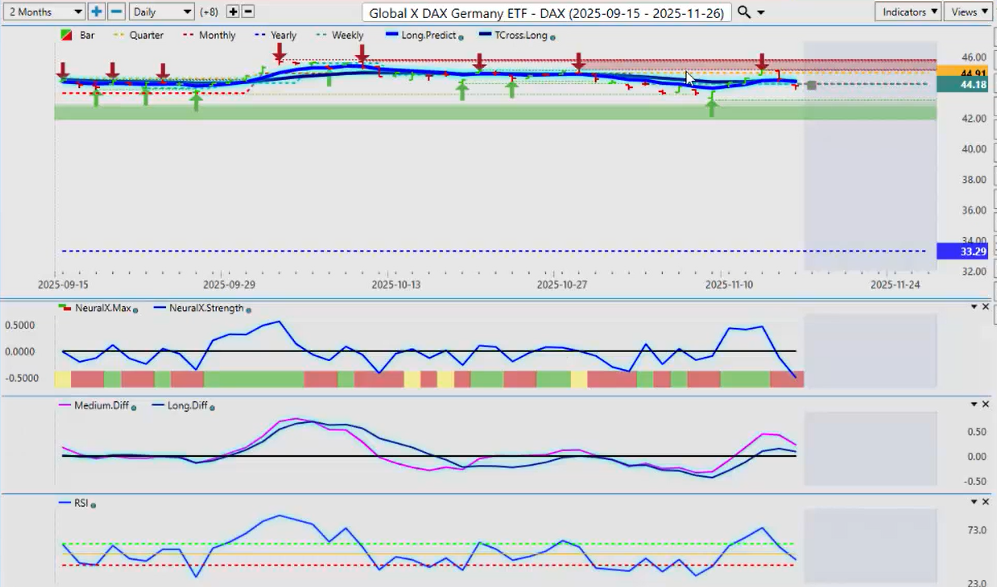
Task: Click the gray predicted price marker square
Action: [811, 85]
